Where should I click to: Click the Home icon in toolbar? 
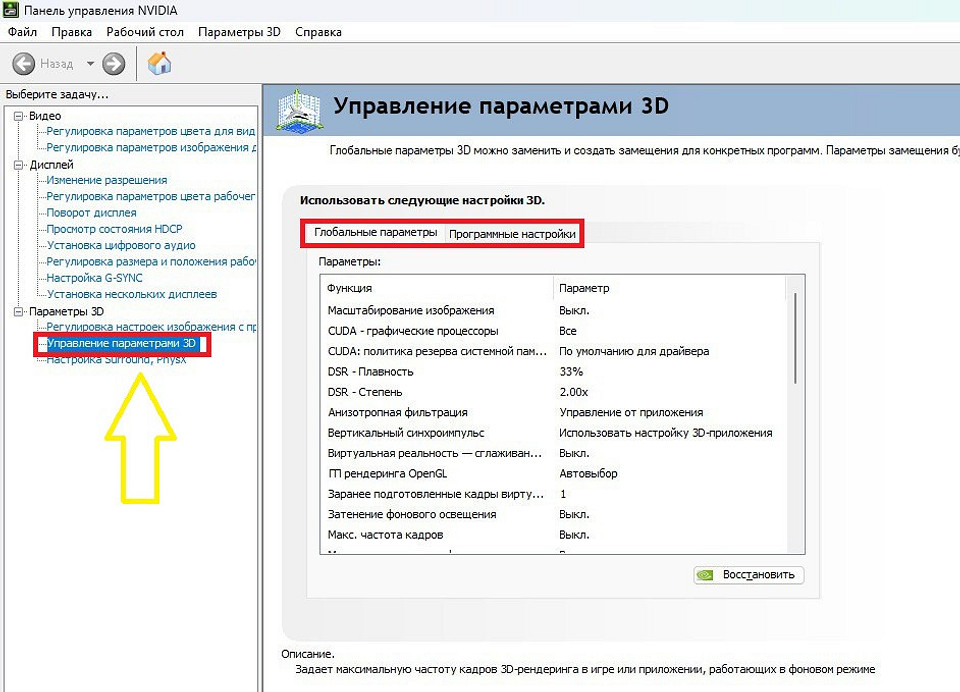pos(159,64)
